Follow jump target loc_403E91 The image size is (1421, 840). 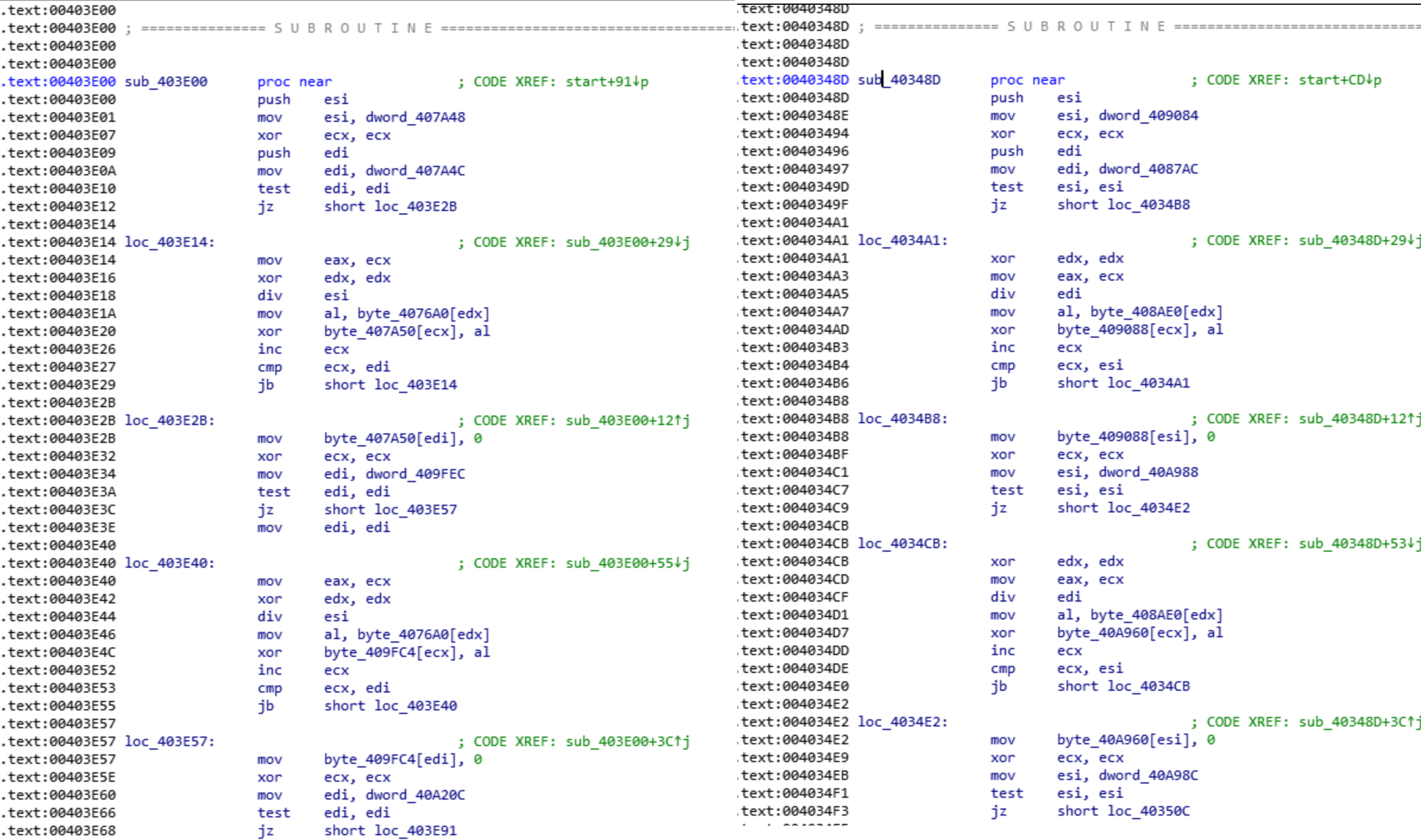[415, 830]
